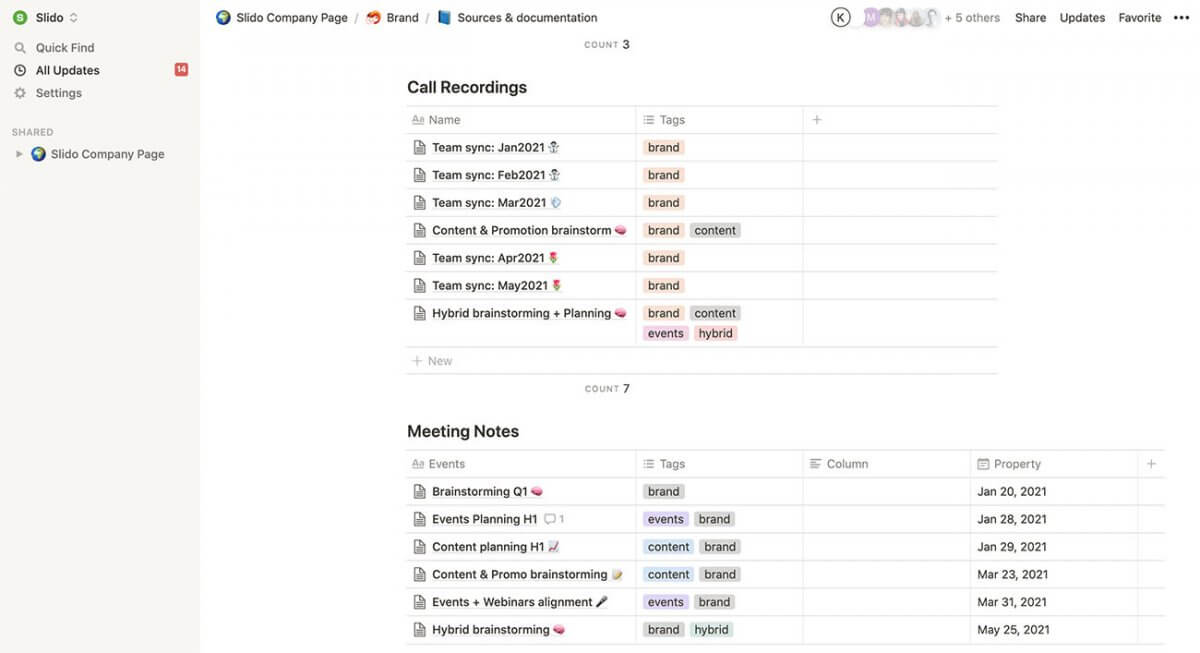Click the red 14 updates badge
Image resolution: width=1200 pixels, height=653 pixels.
pyautogui.click(x=181, y=70)
